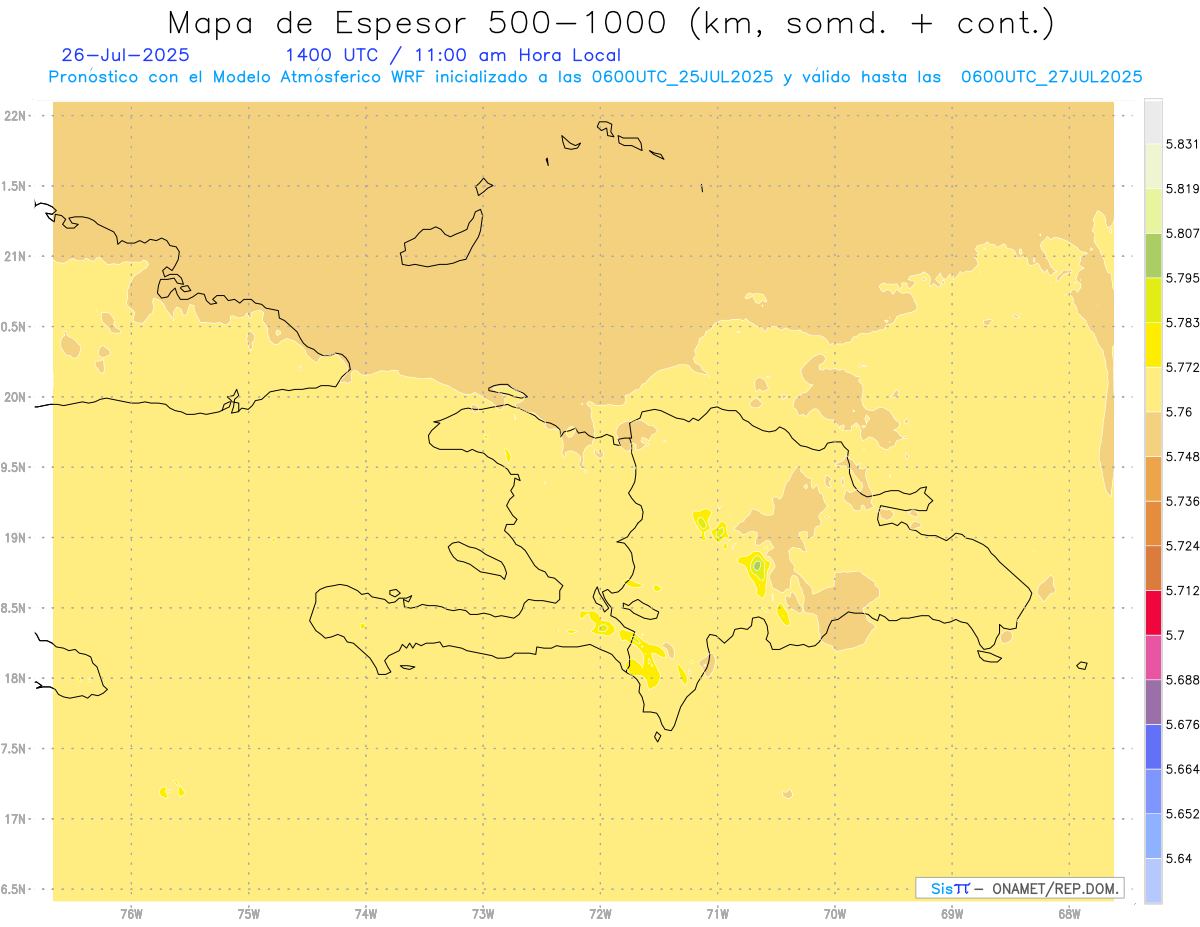Viewport: 1200px width, 927px height.
Task: Click the pale blue swatch below 5.64
Action: [1153, 880]
